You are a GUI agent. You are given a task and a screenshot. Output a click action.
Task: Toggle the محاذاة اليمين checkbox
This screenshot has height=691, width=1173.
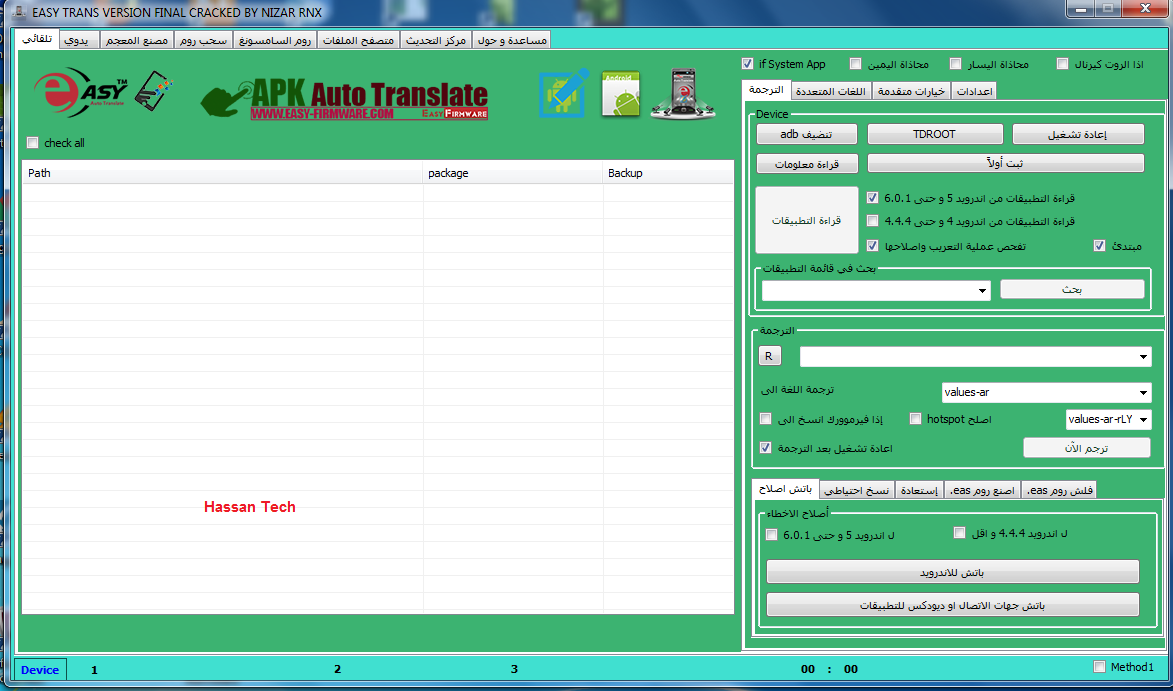point(855,64)
